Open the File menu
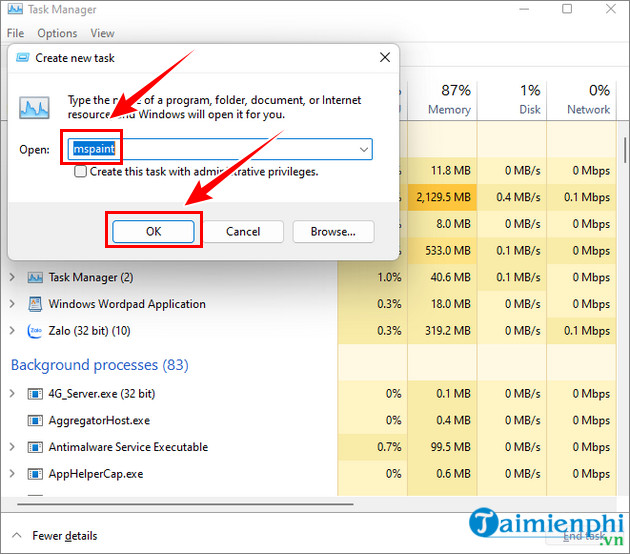The height and width of the screenshot is (554, 630). pyautogui.click(x=15, y=33)
